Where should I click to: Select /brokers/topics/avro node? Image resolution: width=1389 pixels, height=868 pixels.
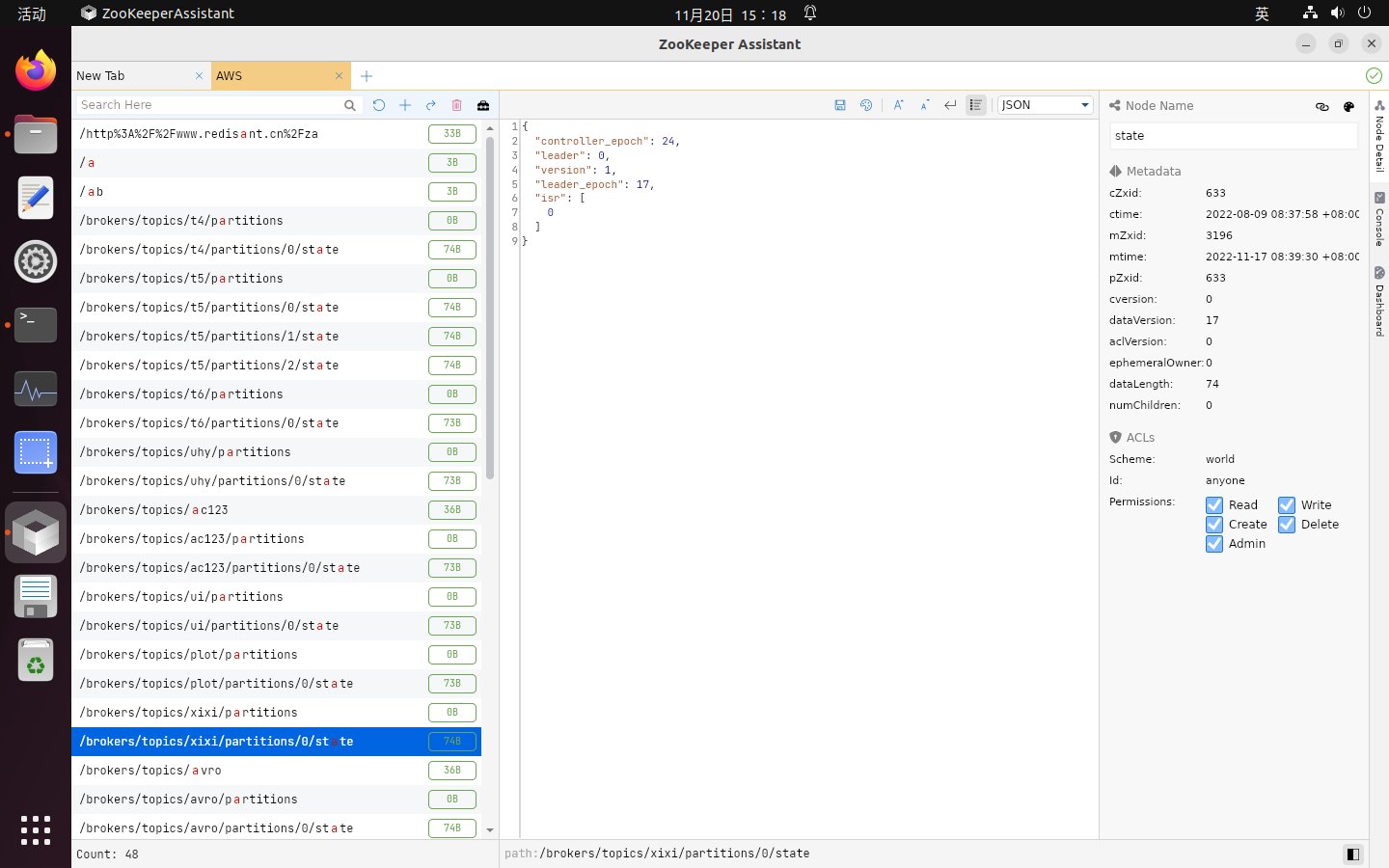pos(276,771)
